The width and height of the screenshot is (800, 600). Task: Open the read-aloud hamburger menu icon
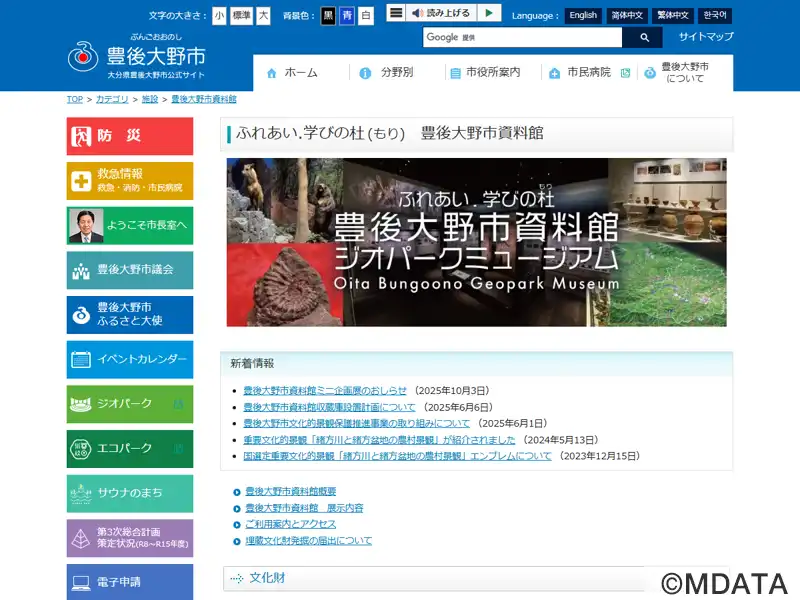click(396, 13)
